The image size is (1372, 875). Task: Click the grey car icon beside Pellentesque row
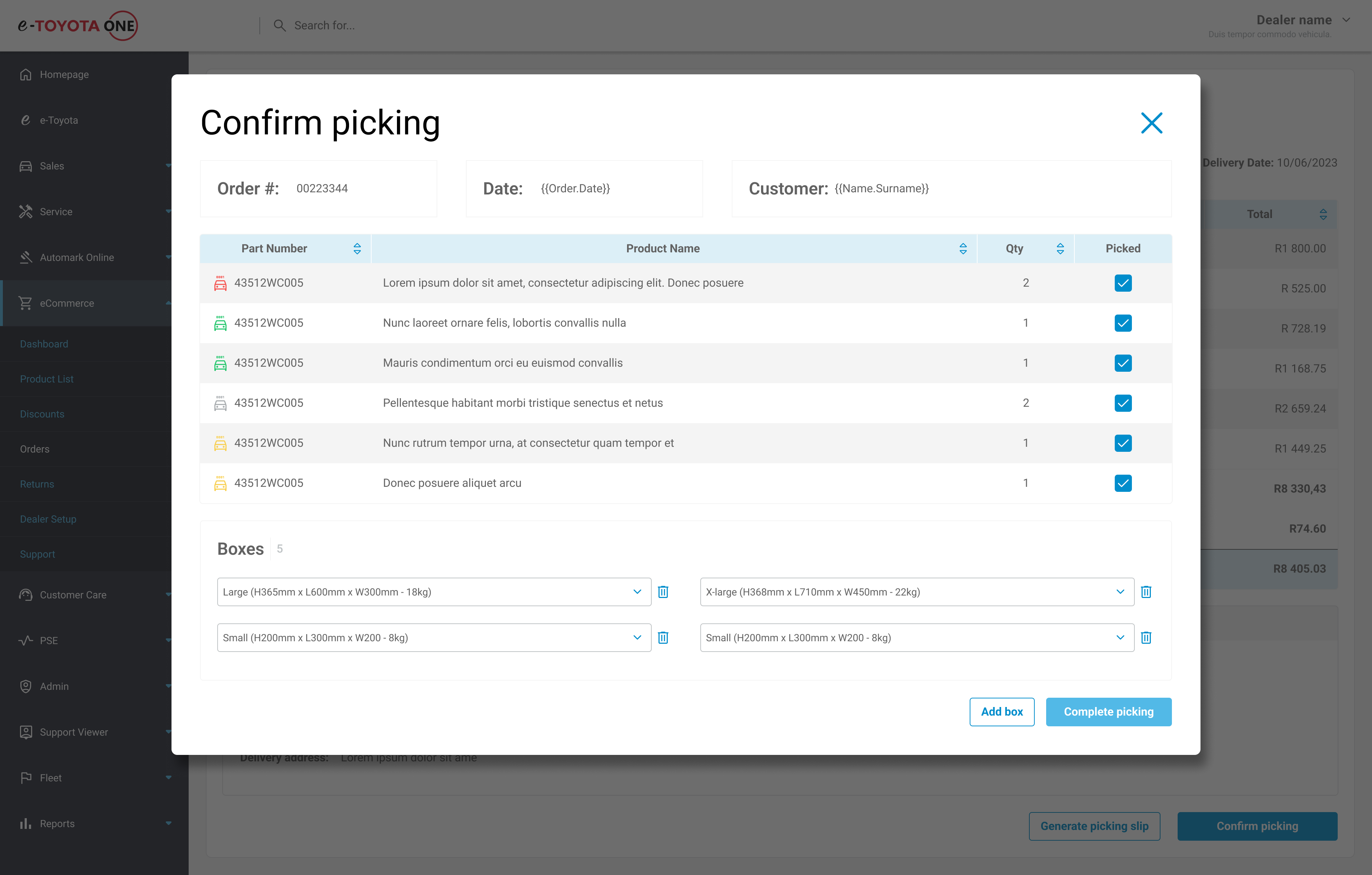(x=220, y=404)
